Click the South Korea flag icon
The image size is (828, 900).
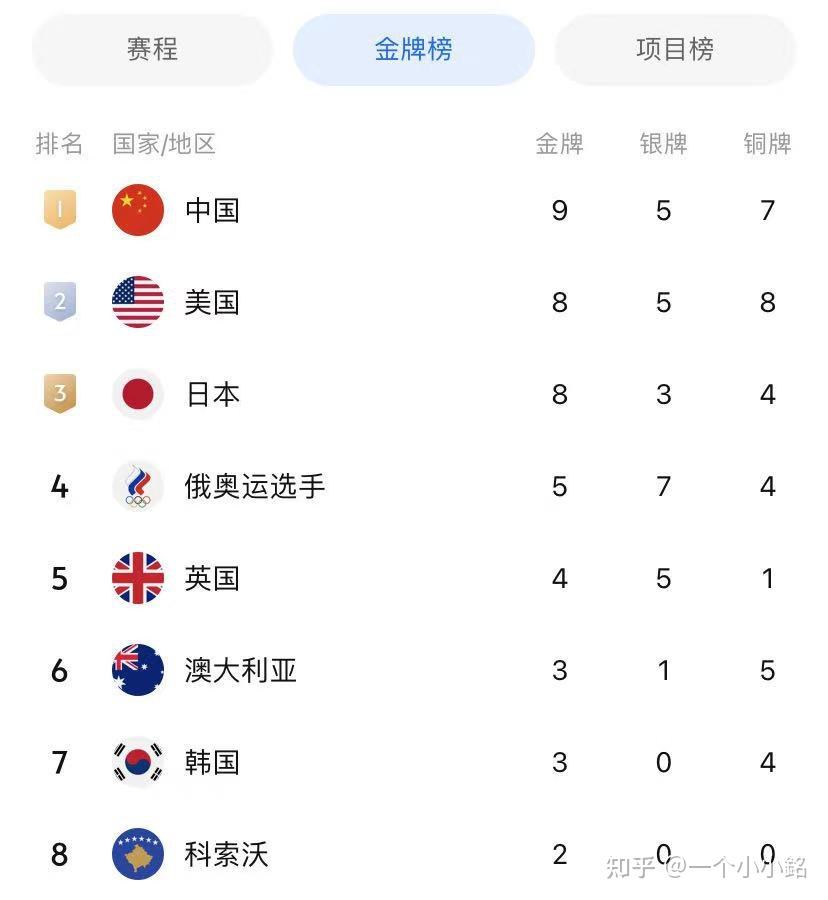pos(138,762)
